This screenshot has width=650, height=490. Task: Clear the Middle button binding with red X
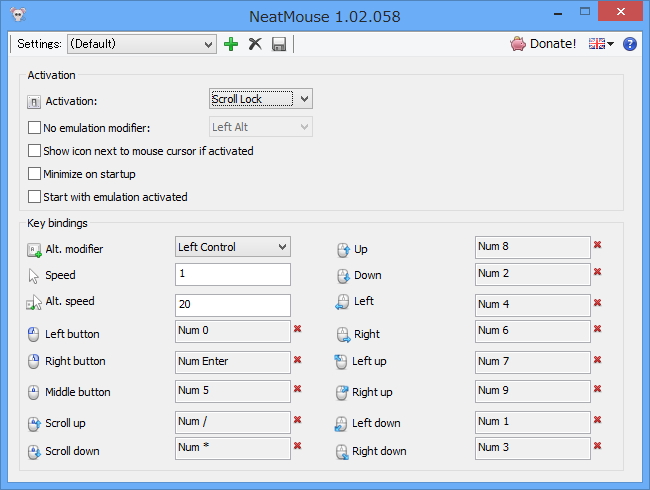pos(297,389)
